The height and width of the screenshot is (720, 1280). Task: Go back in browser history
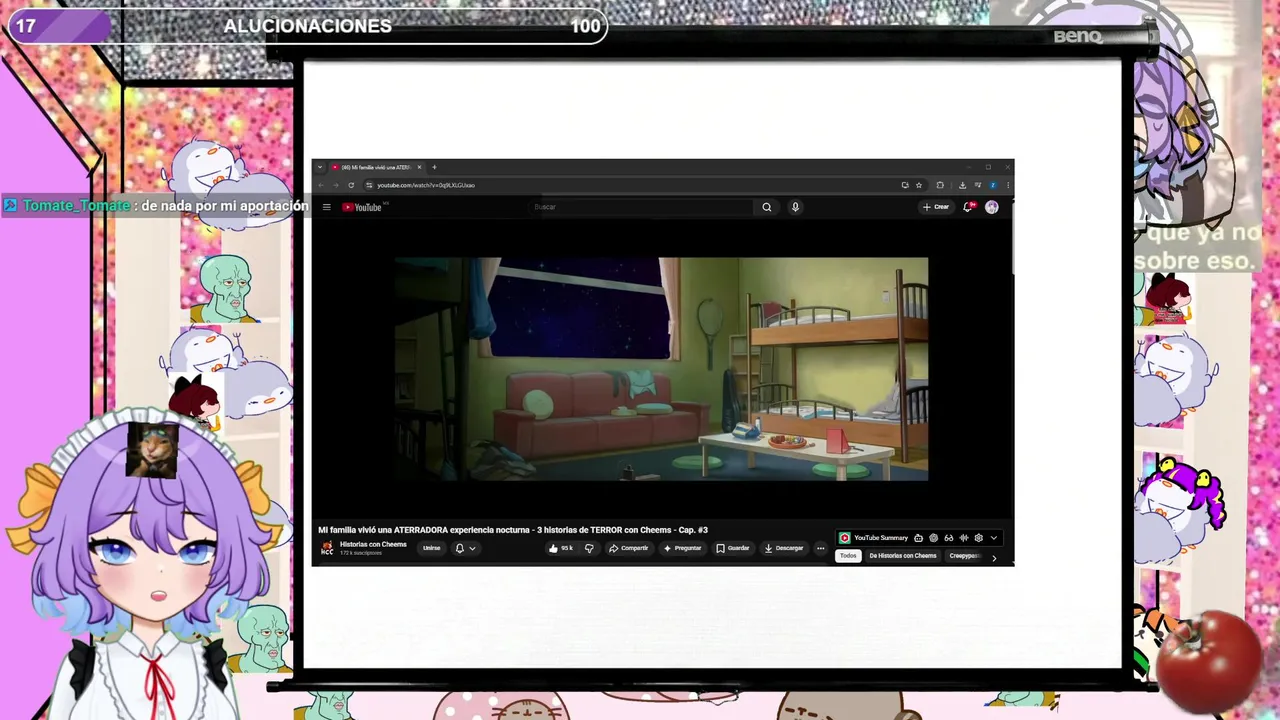321,185
